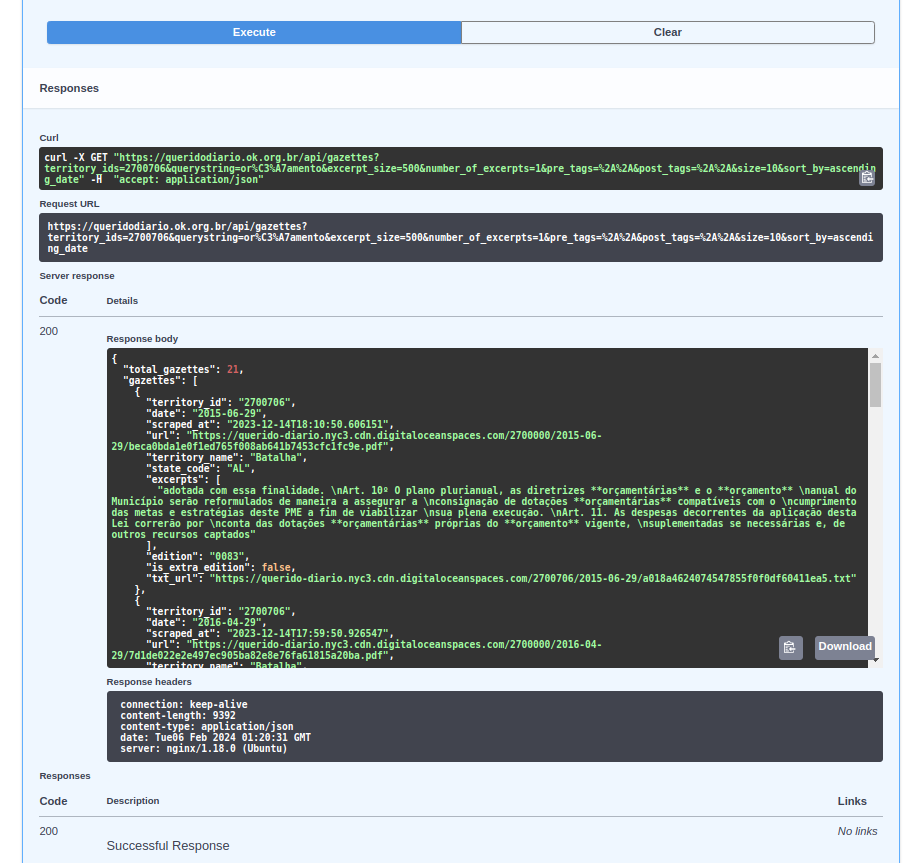Click the 2015-06-29 PDF url in response
The height and width of the screenshot is (863, 922).
(356, 441)
